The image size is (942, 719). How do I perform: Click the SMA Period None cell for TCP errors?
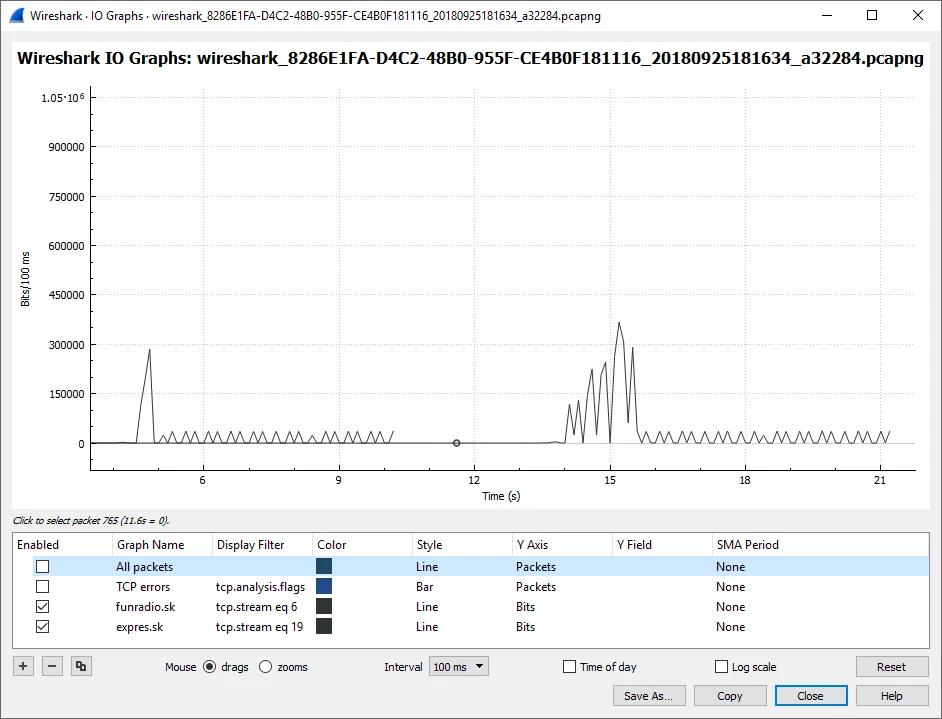731,586
